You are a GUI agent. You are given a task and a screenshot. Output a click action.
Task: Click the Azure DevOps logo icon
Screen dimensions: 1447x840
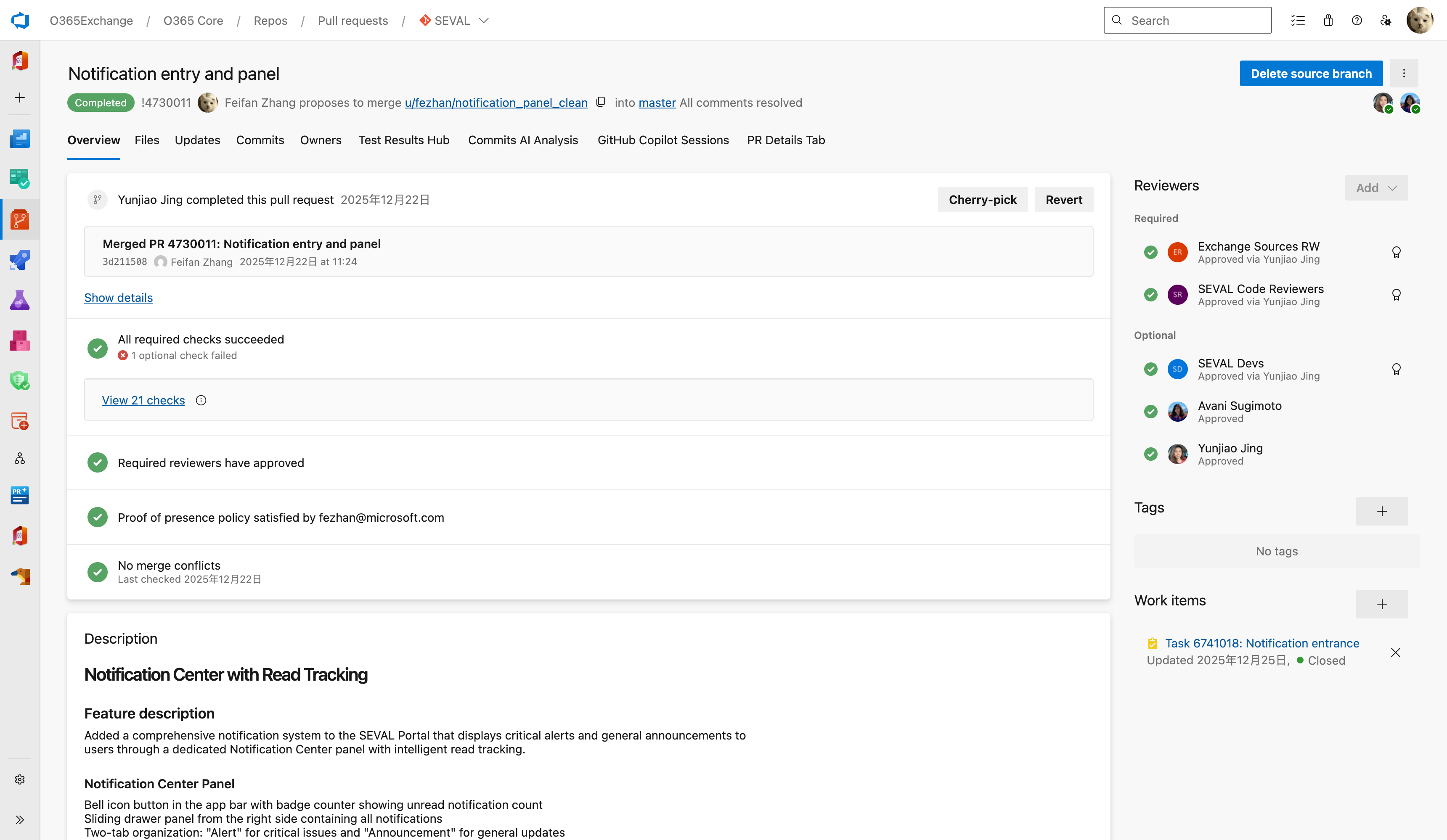[x=20, y=21]
